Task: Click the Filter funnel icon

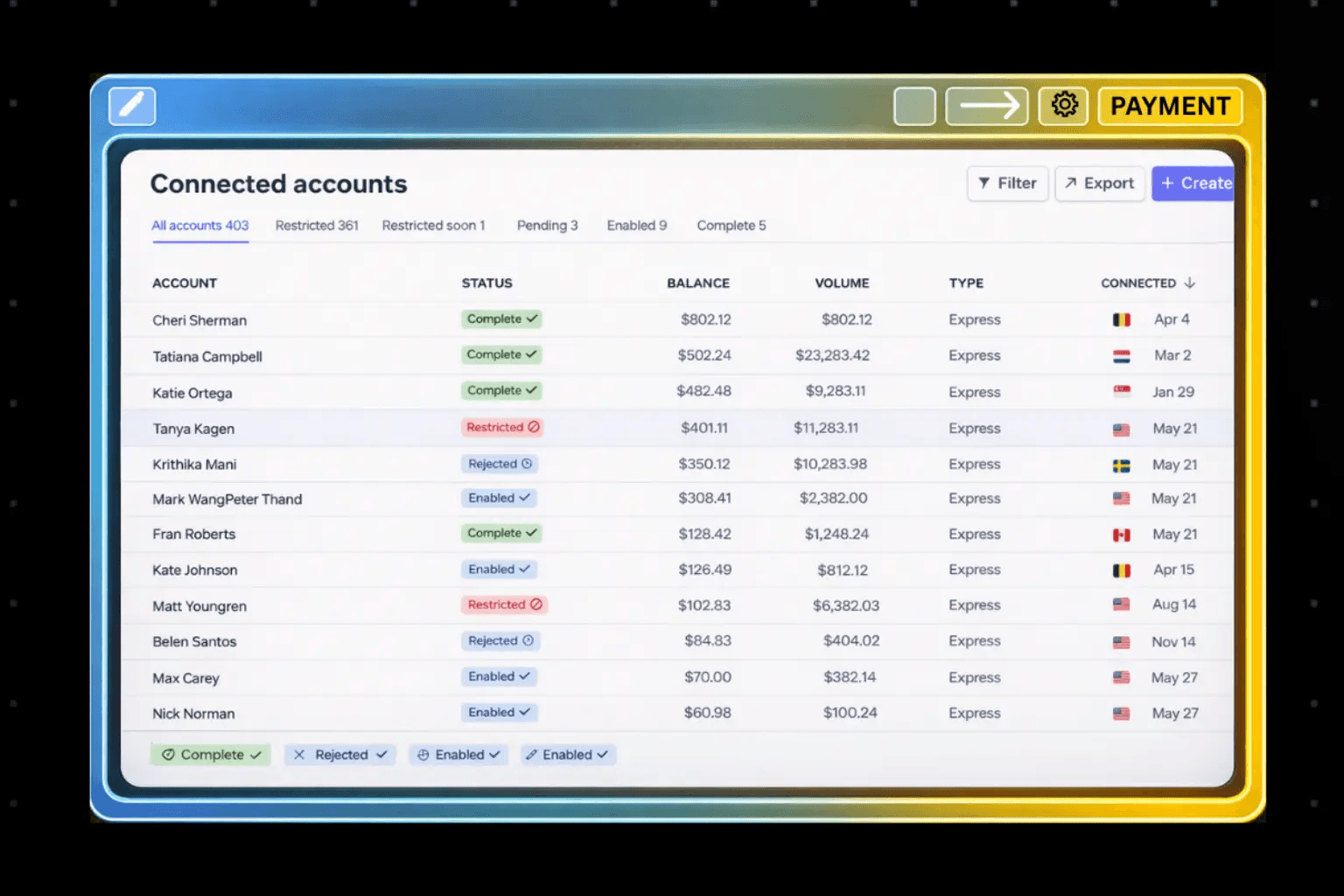Action: tap(986, 184)
